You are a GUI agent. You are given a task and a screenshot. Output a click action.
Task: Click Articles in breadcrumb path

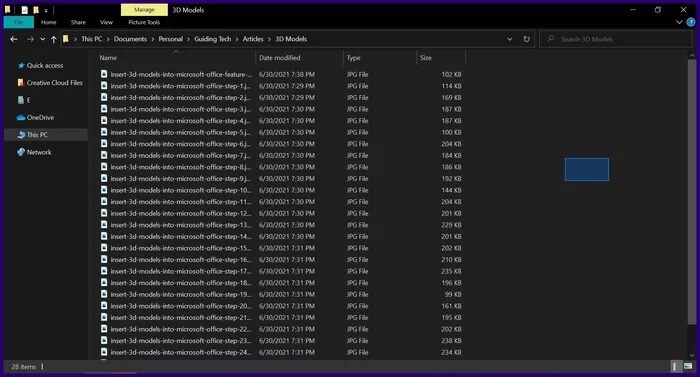[x=253, y=39]
